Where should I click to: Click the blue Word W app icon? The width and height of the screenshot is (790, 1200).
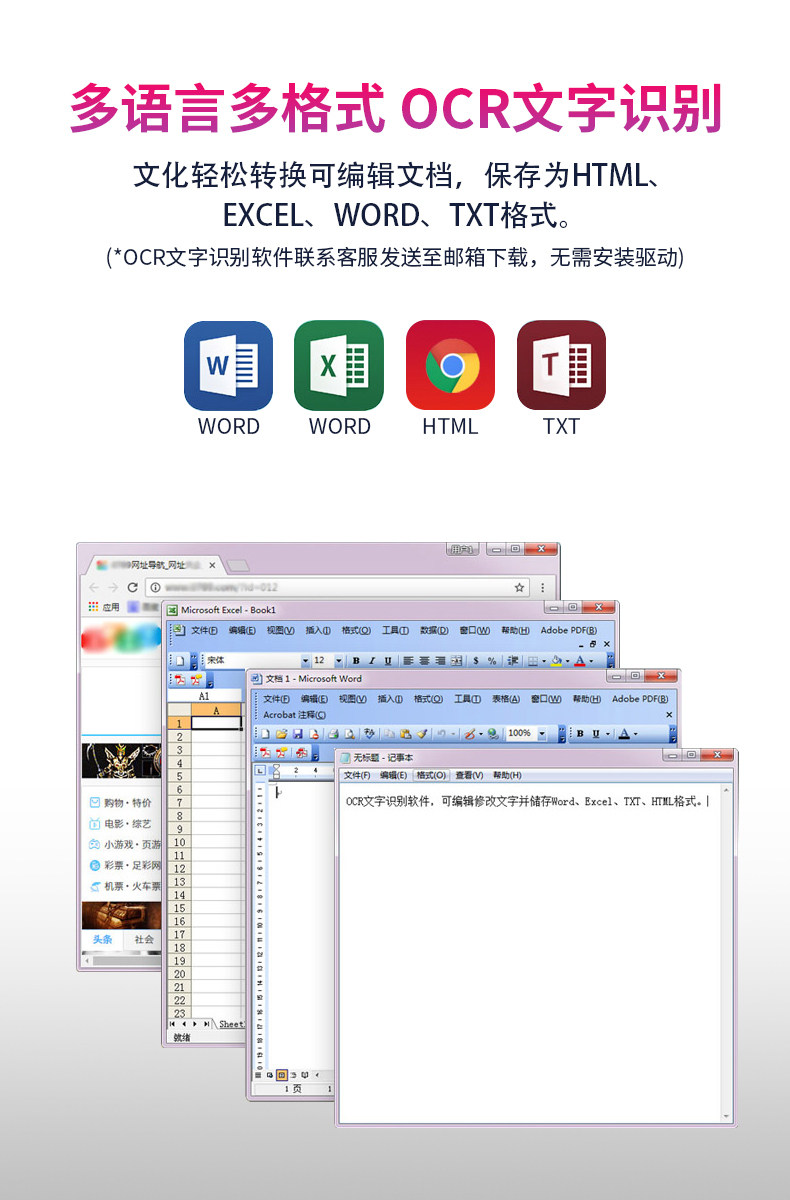point(228,365)
